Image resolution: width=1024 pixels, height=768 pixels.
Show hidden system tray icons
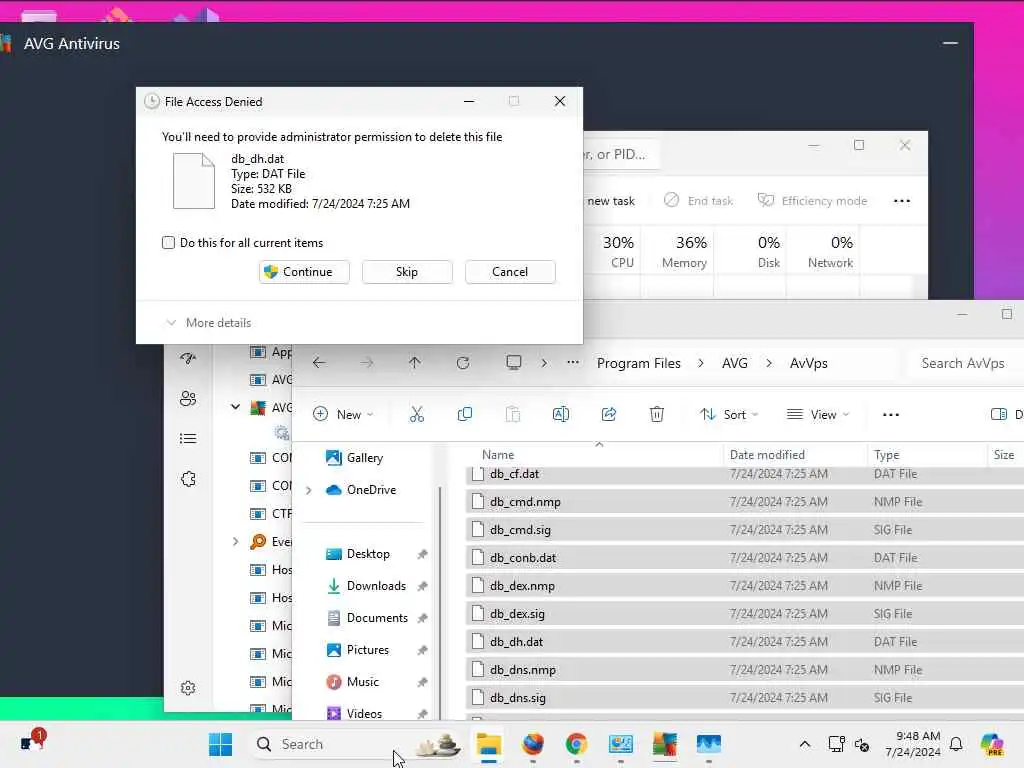805,744
